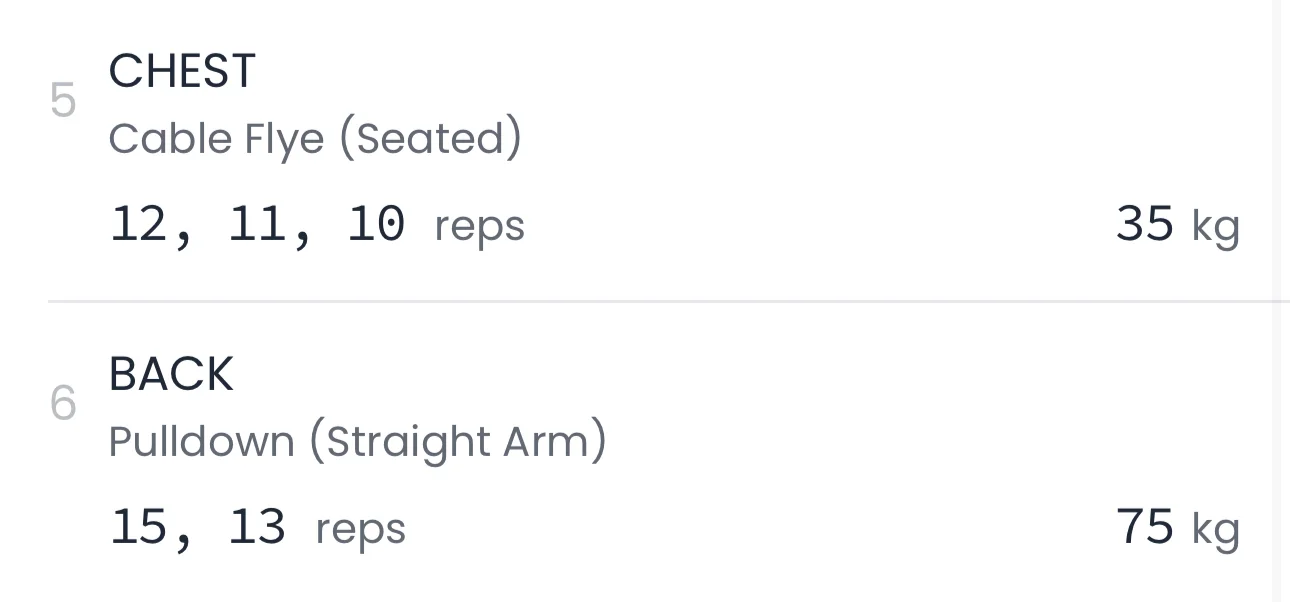The width and height of the screenshot is (1290, 602).
Task: Open the Cable Flye (Seated) exercise
Action: (x=314, y=139)
